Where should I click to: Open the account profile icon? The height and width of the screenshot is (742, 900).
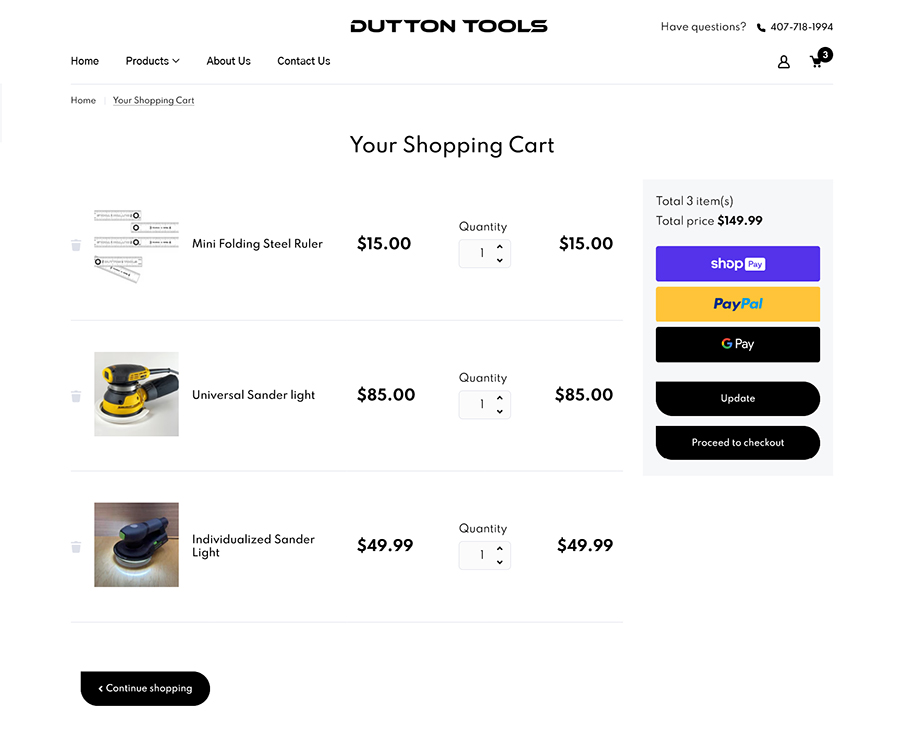point(783,61)
